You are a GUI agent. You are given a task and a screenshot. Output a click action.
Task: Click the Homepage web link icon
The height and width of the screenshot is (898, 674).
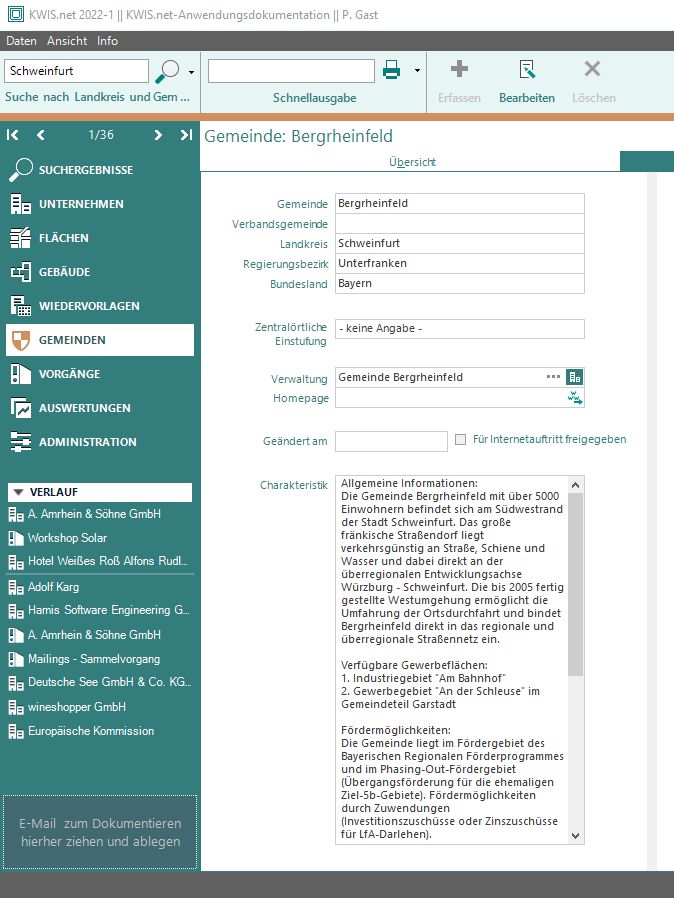click(x=574, y=397)
